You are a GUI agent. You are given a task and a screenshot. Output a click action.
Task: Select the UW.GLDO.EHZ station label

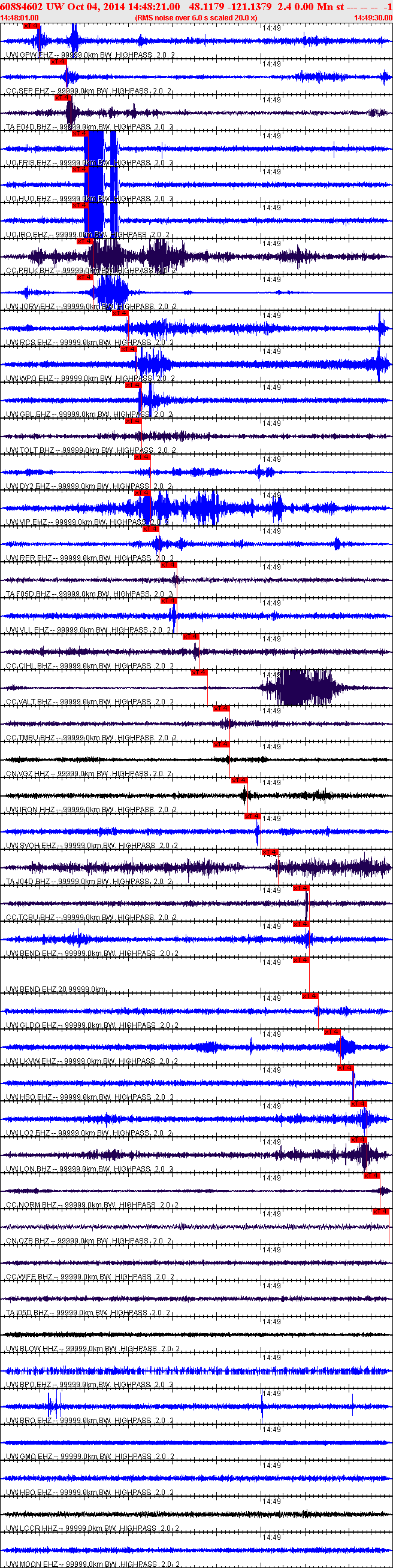coord(92,1025)
